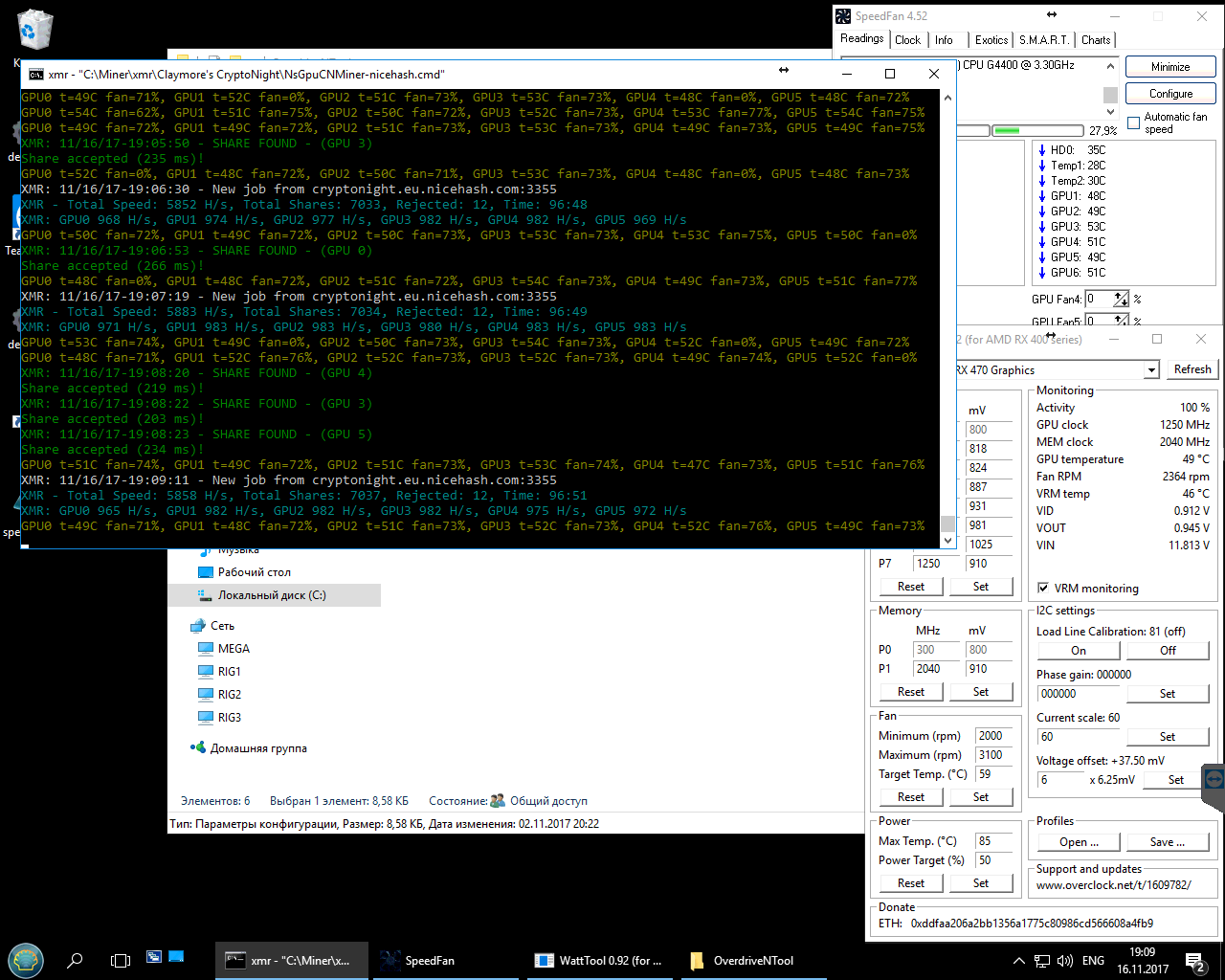Click Memory P1 MHz field 2040
1225x980 pixels.
coord(937,669)
